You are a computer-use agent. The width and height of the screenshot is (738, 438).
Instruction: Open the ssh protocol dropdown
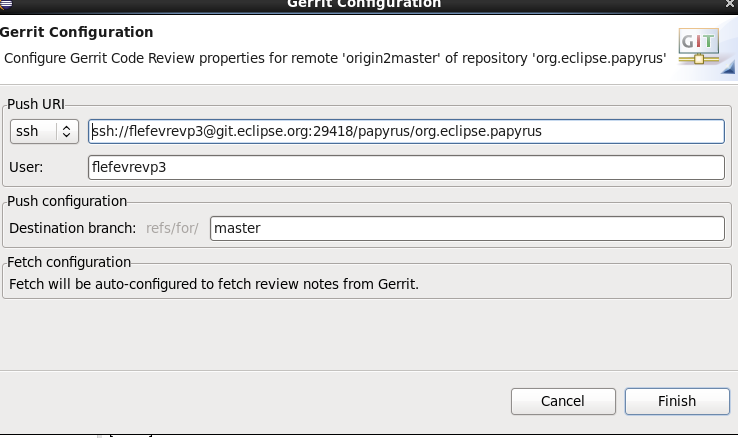tap(44, 131)
